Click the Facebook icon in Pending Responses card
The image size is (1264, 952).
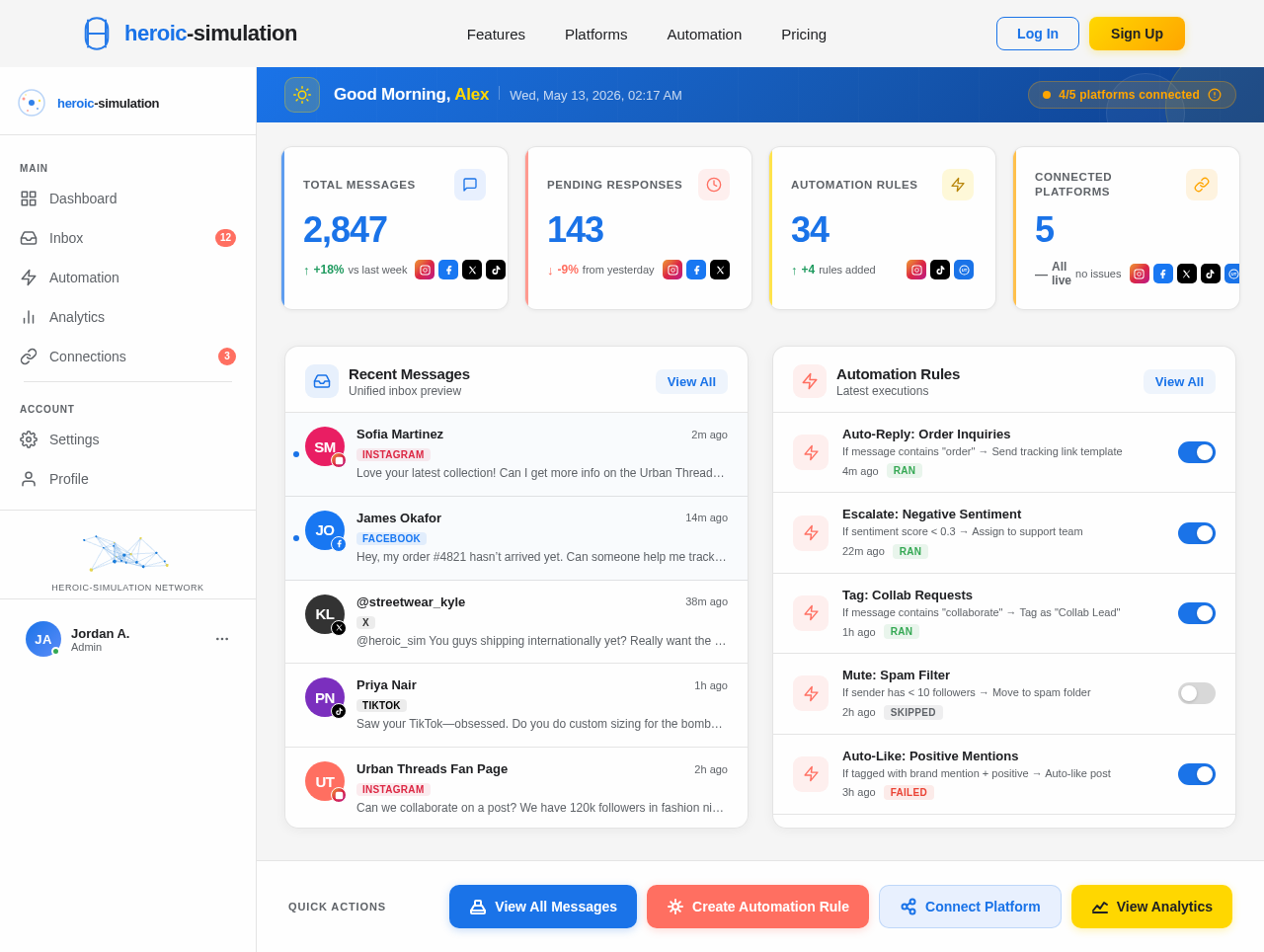coord(696,270)
